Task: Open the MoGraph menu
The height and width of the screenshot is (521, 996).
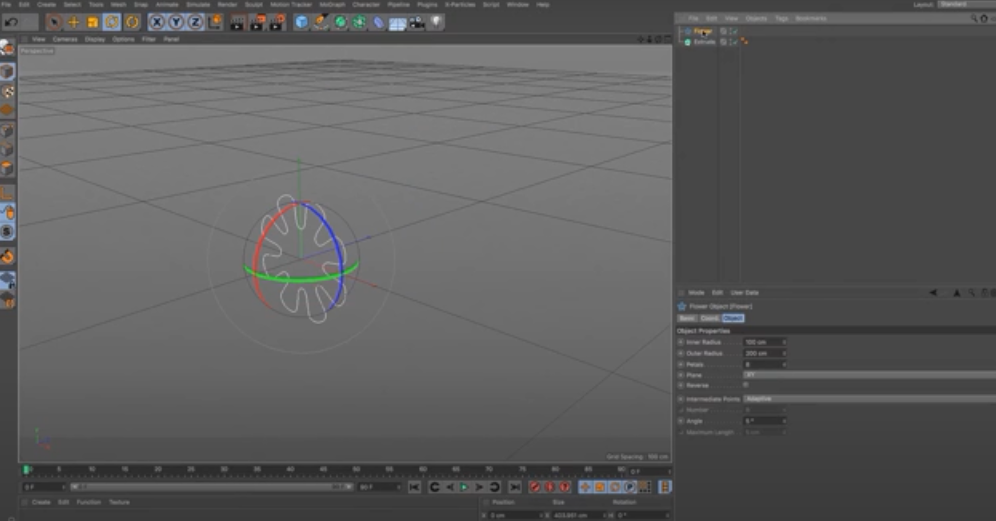Action: [x=332, y=4]
